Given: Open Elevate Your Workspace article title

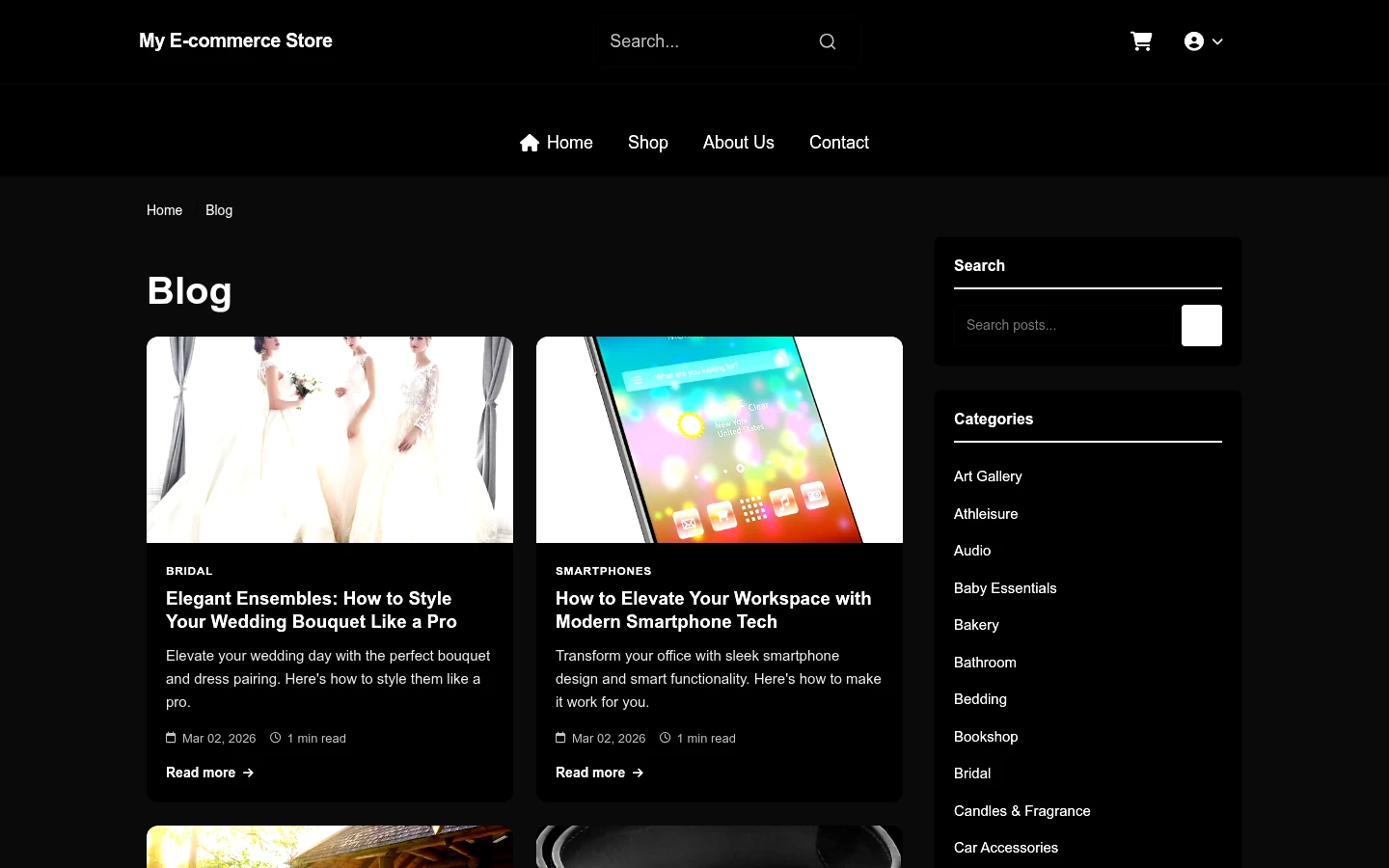Looking at the screenshot, I should pos(714,610).
